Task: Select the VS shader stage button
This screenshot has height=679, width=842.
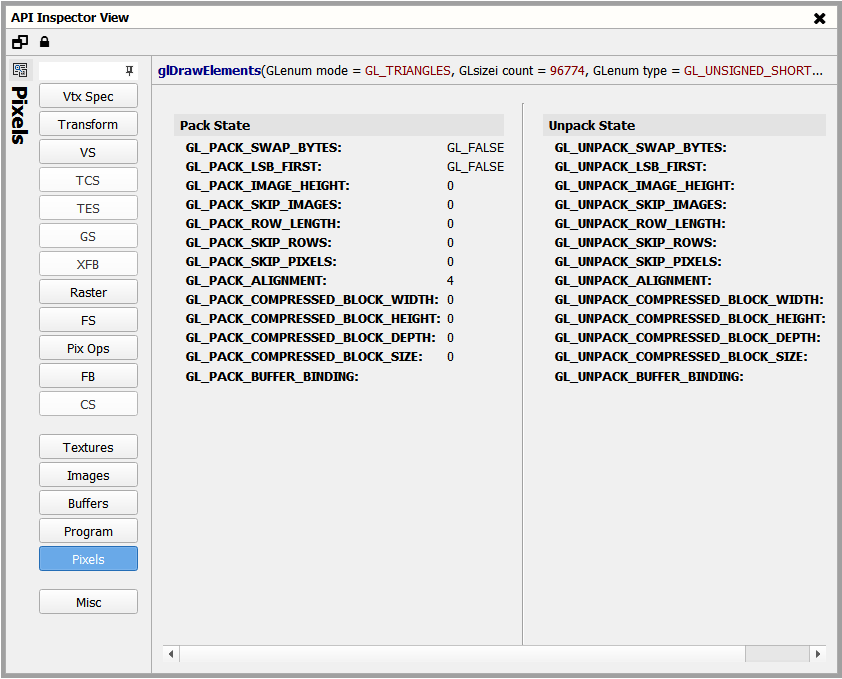Action: point(88,152)
